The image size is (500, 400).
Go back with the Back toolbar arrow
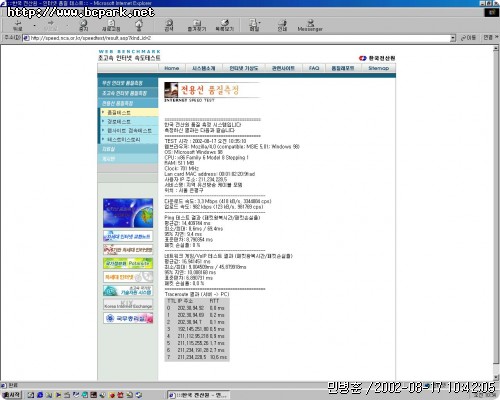click(x=17, y=25)
